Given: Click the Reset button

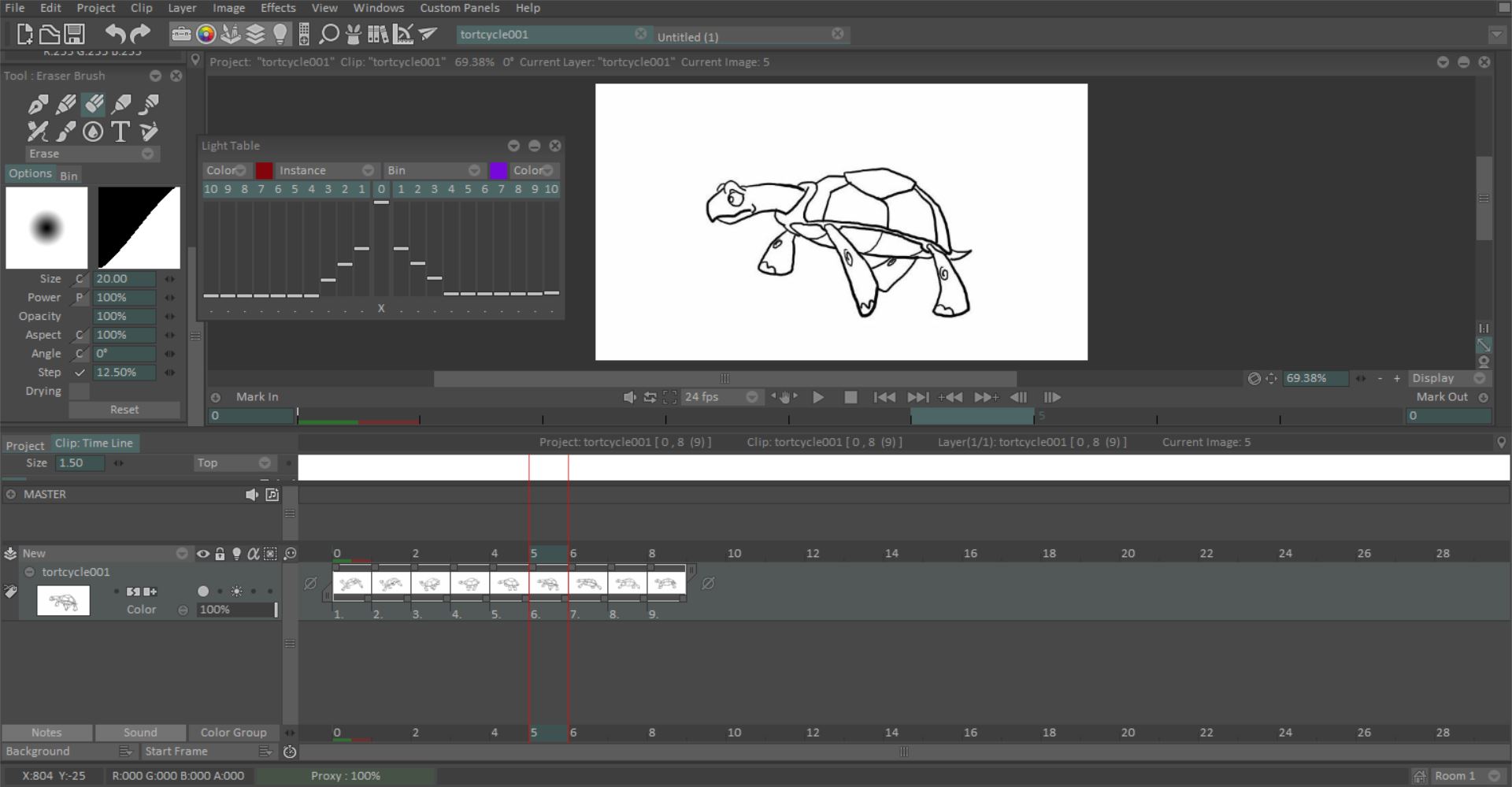Looking at the screenshot, I should pyautogui.click(x=124, y=410).
